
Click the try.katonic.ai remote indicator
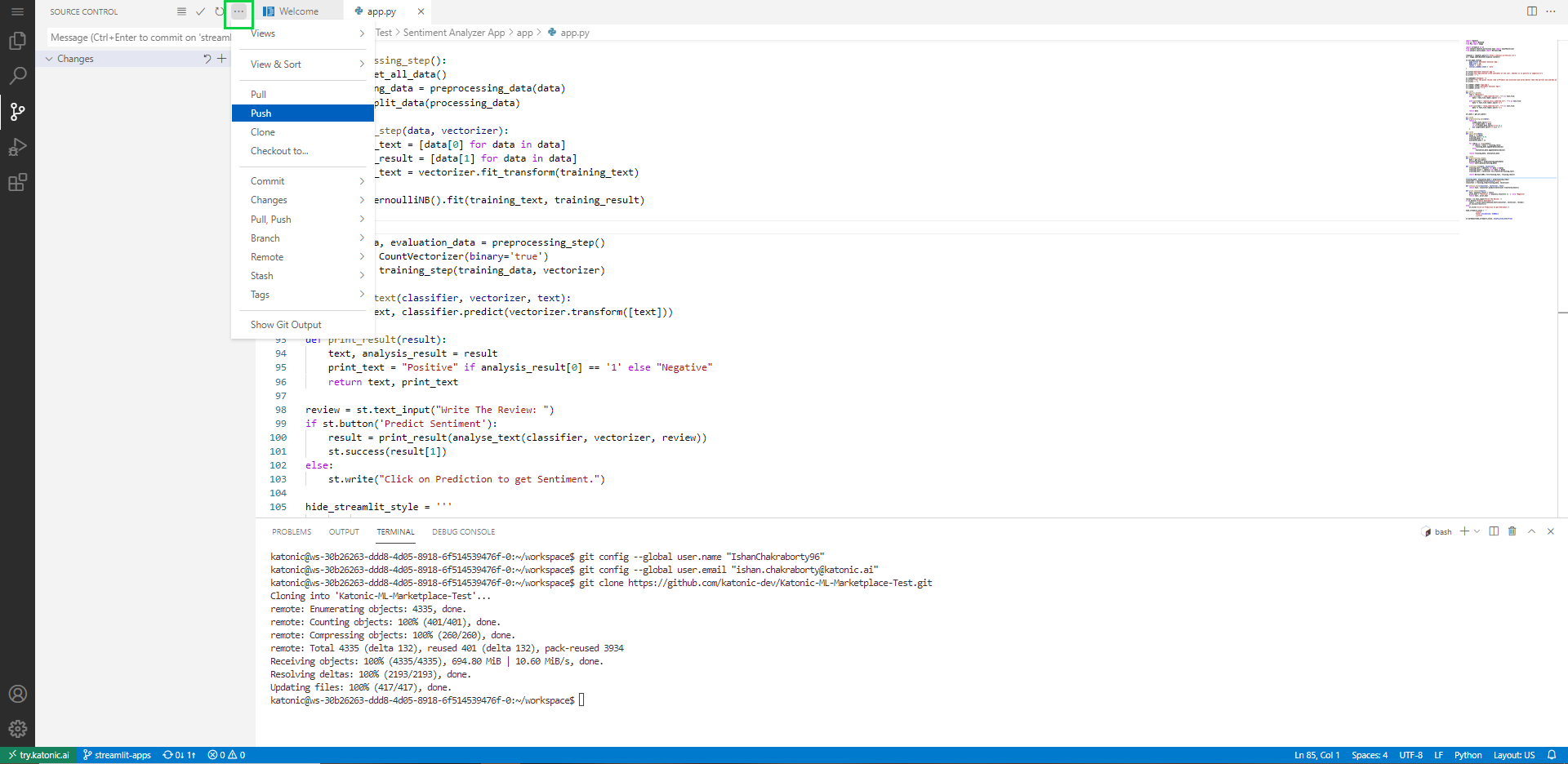38,755
